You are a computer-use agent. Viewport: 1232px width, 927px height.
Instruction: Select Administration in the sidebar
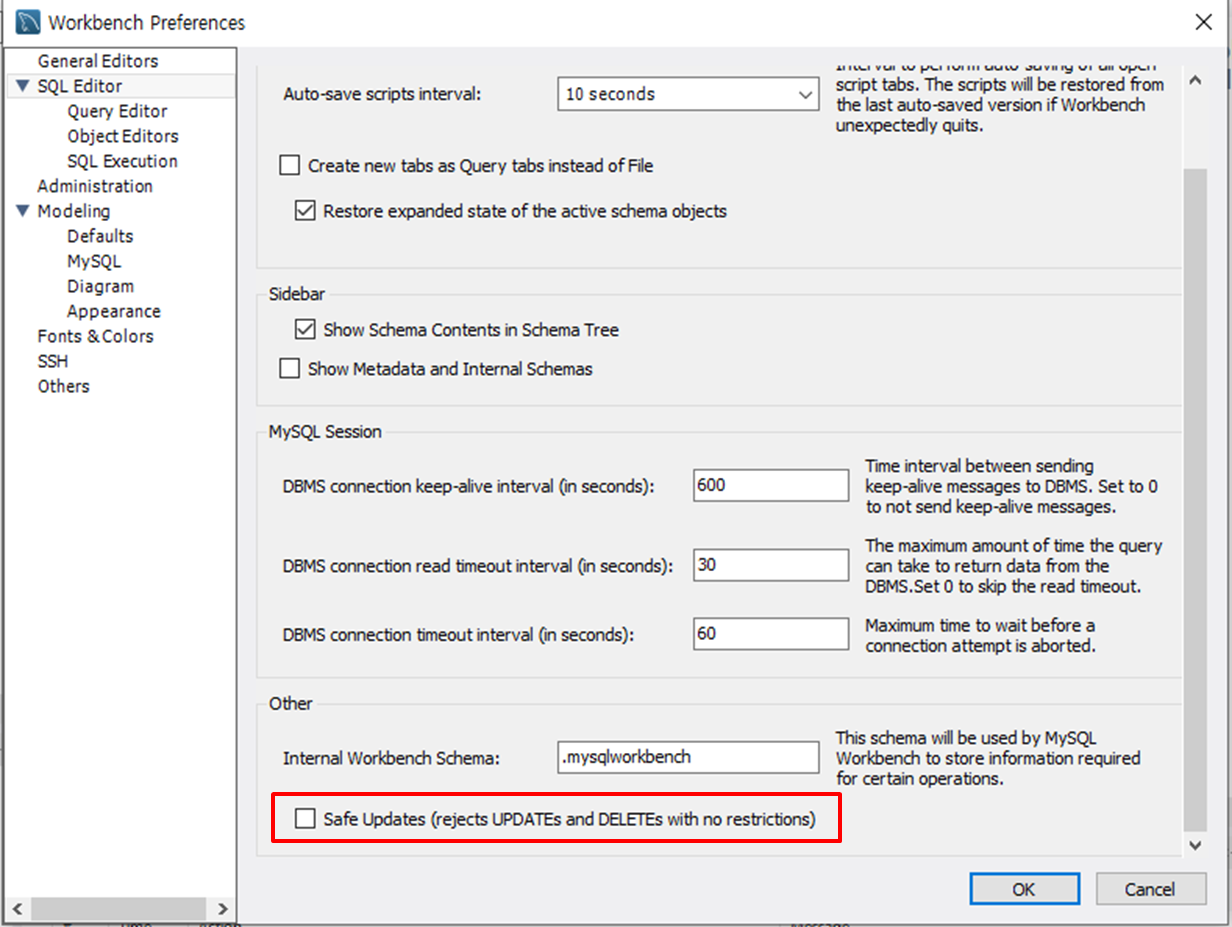[95, 186]
